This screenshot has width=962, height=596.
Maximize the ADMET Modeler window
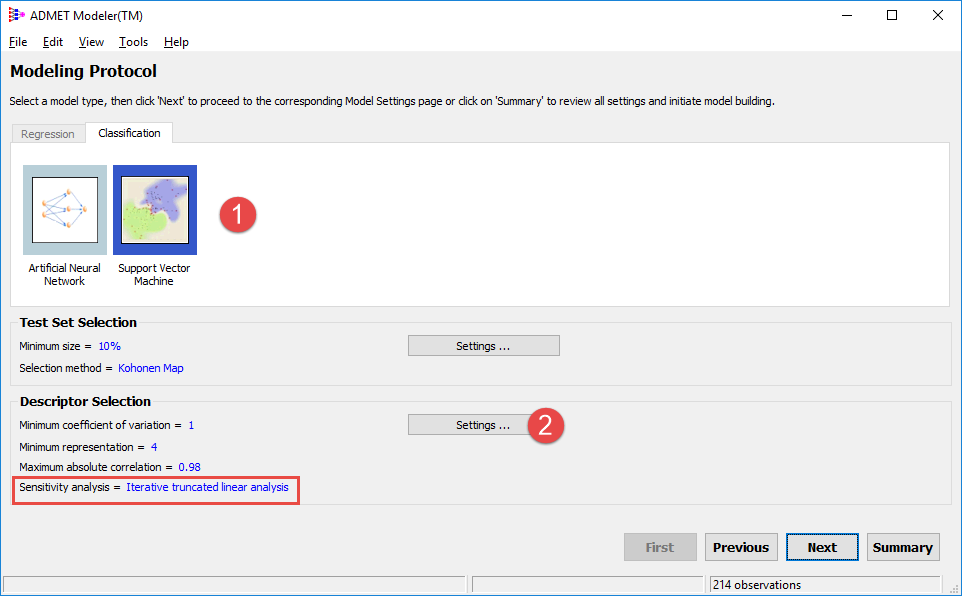point(892,15)
